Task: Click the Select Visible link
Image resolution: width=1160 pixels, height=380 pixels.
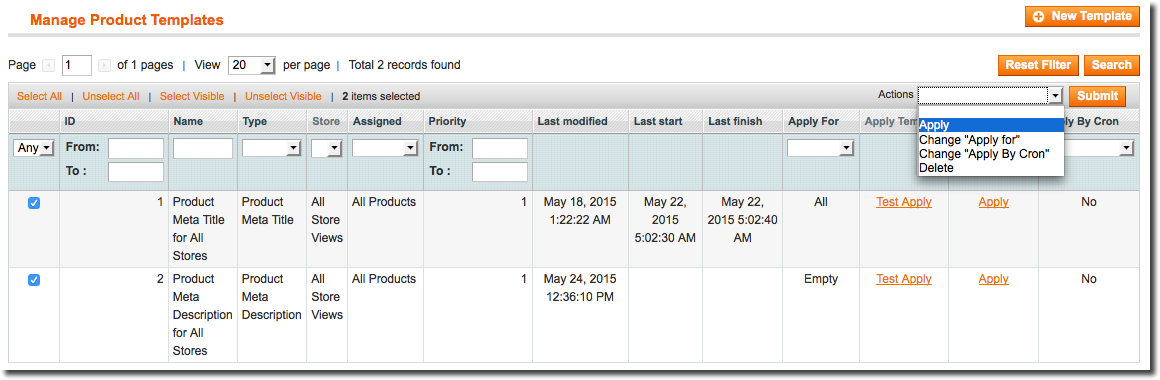Action: click(x=192, y=96)
